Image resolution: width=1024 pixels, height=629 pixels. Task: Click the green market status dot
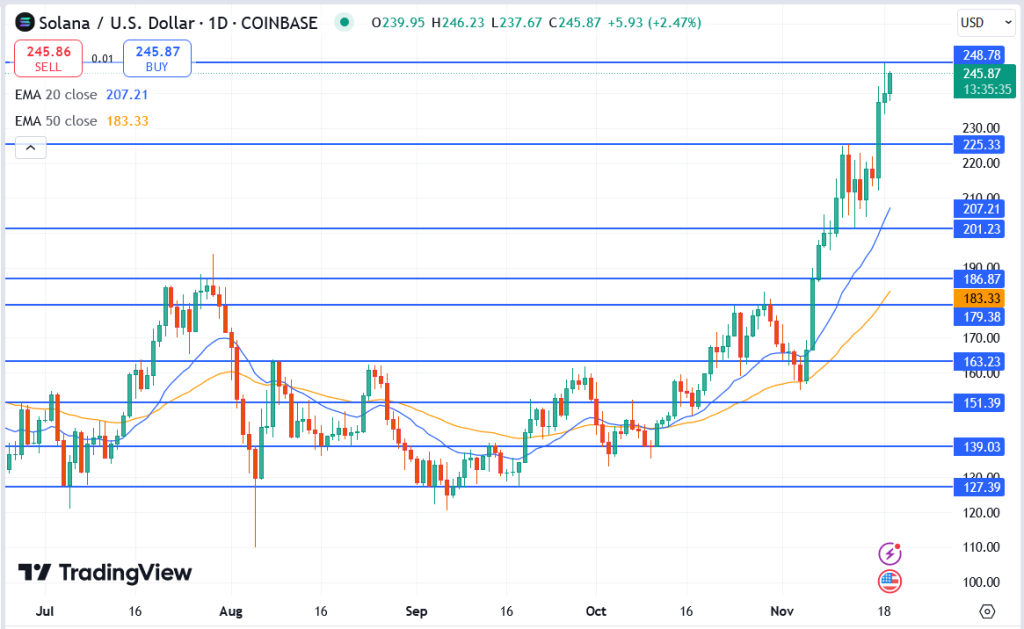(344, 22)
